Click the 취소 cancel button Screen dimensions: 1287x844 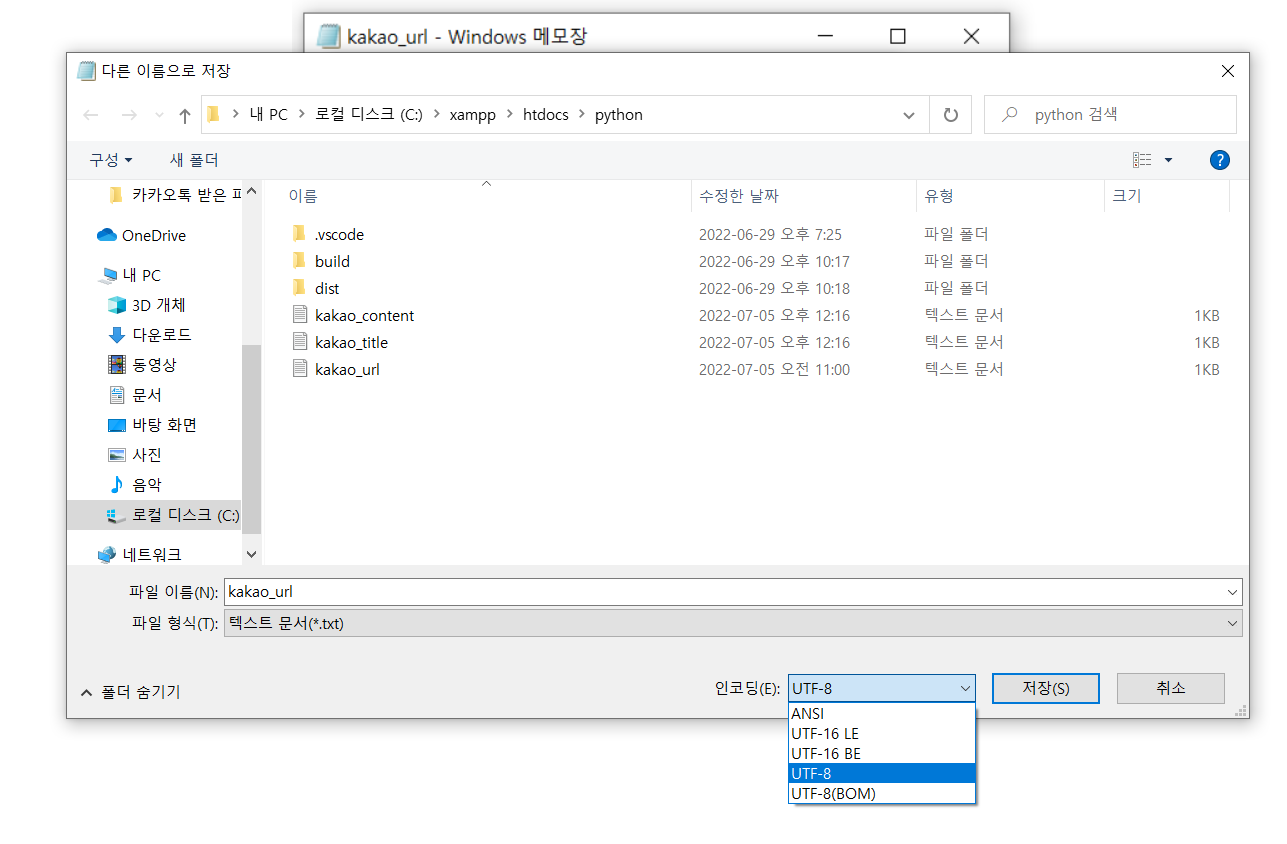click(x=1170, y=688)
